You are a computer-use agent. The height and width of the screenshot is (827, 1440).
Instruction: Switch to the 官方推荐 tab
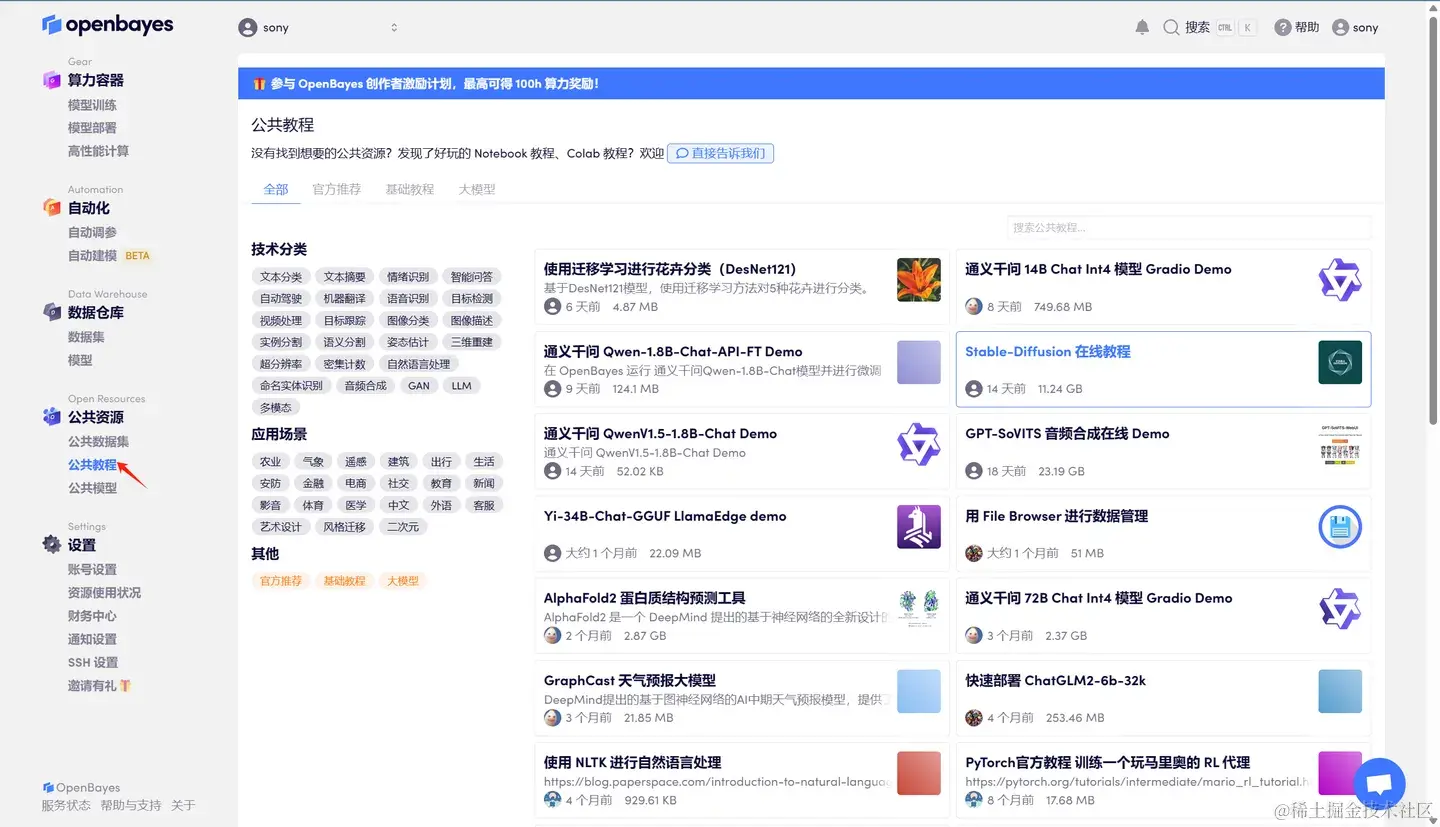click(x=337, y=189)
